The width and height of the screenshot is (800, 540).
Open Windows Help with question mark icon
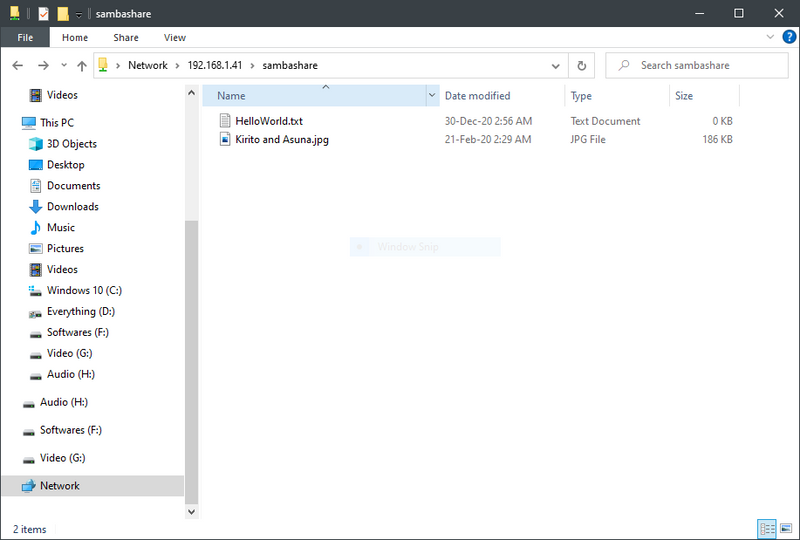coord(789,37)
